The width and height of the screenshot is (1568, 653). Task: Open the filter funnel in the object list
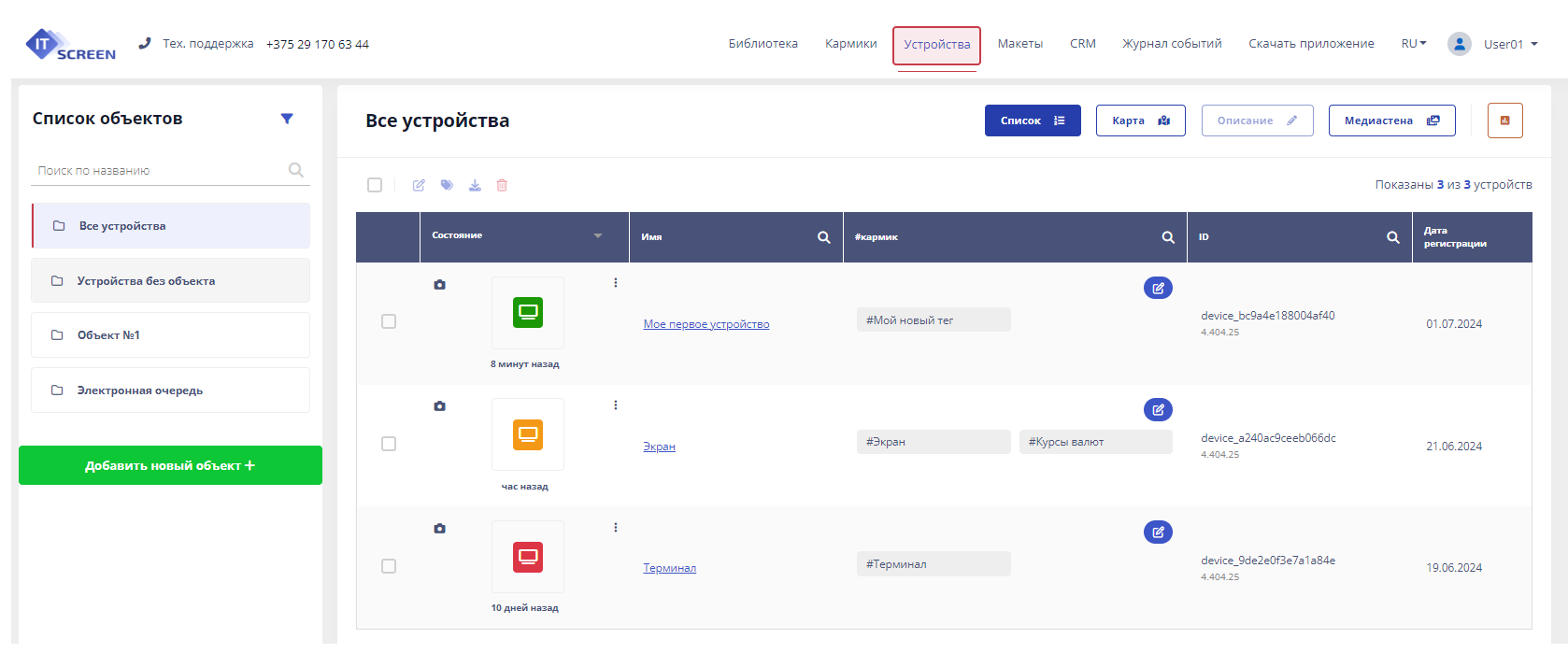tap(287, 119)
